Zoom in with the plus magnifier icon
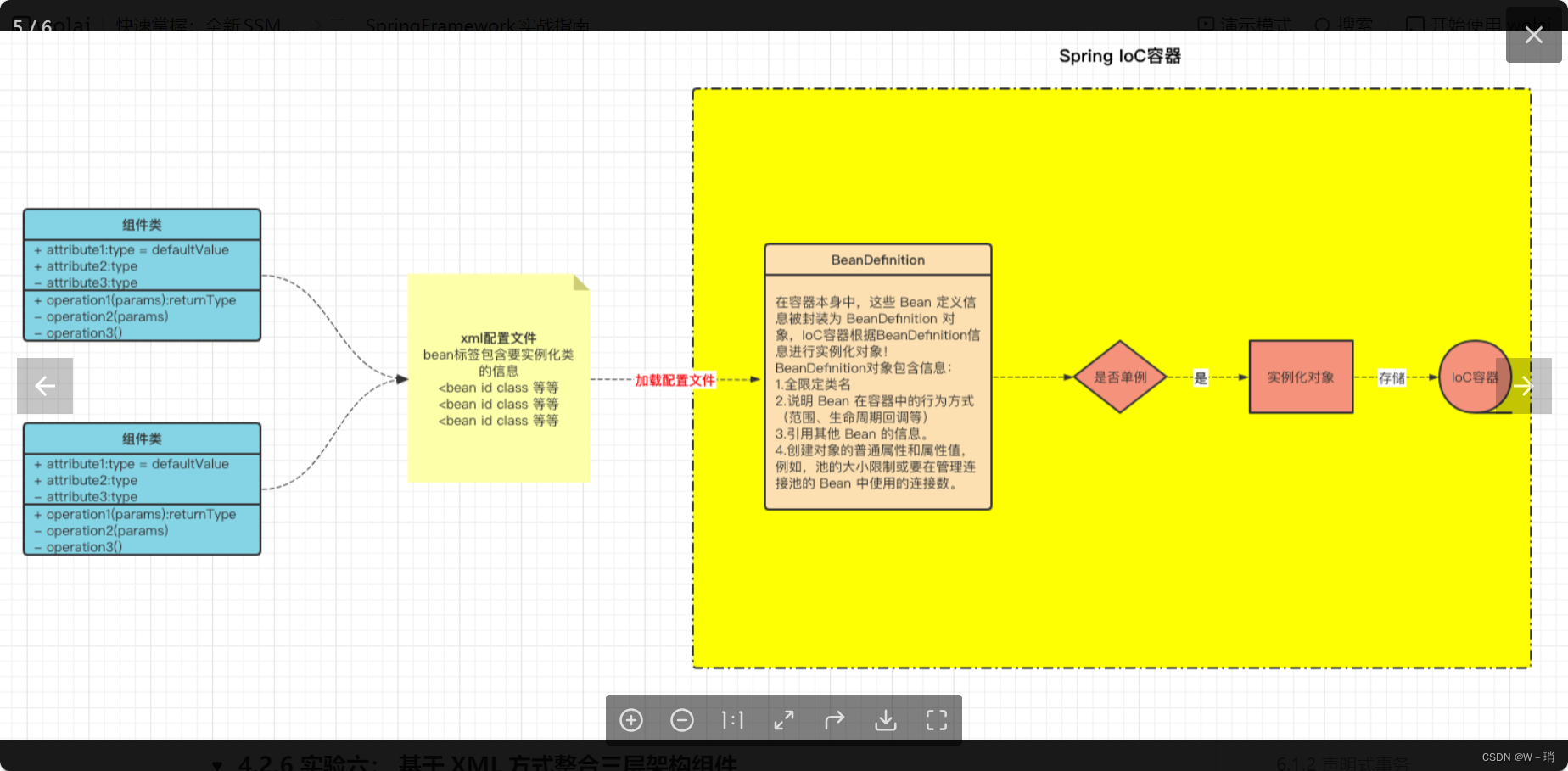 (x=631, y=720)
